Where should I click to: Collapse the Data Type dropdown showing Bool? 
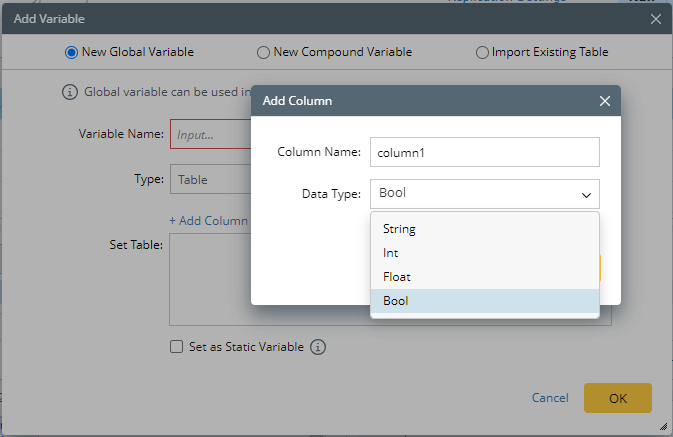point(585,194)
